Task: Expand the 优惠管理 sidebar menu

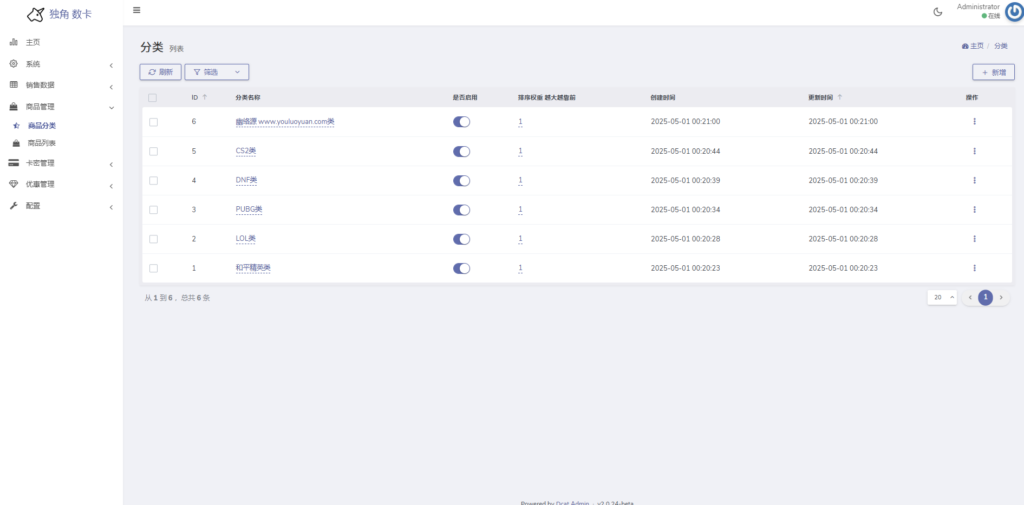Action: (x=61, y=184)
